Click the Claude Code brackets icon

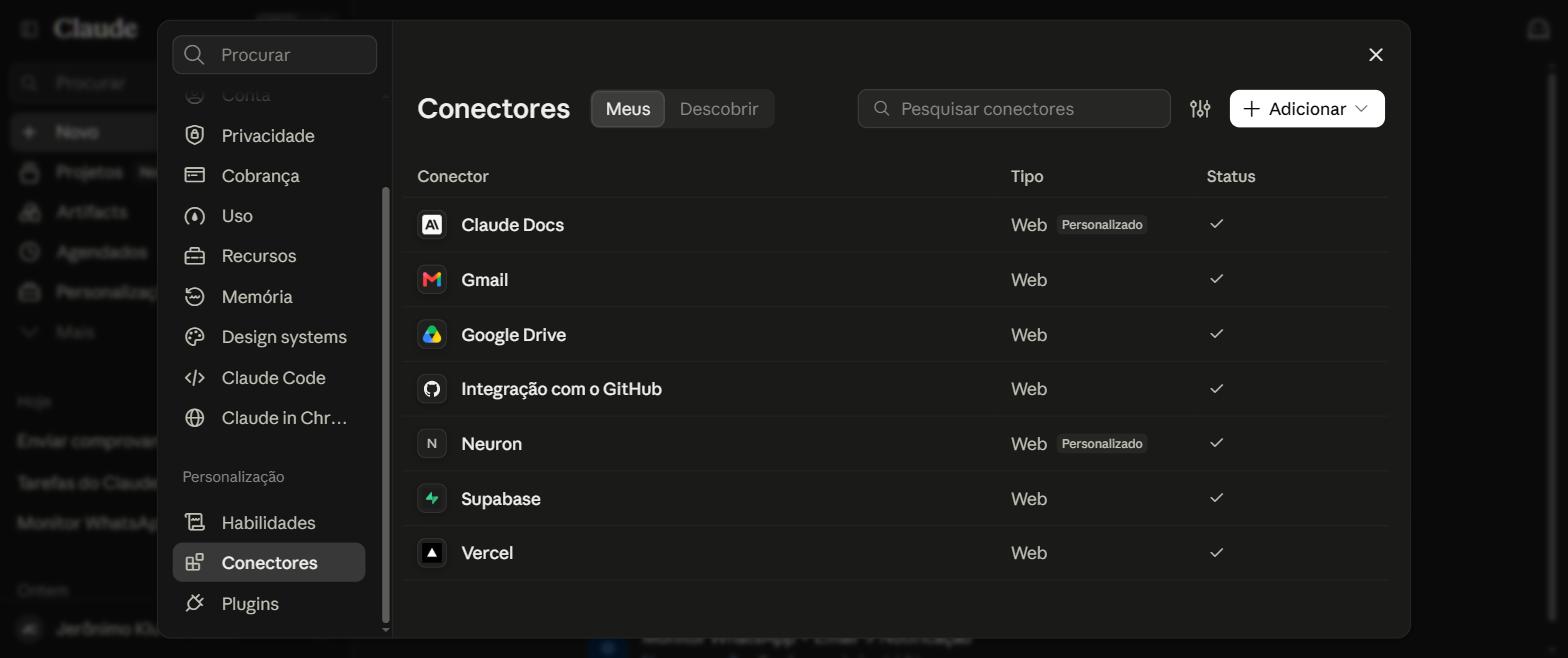click(x=195, y=378)
